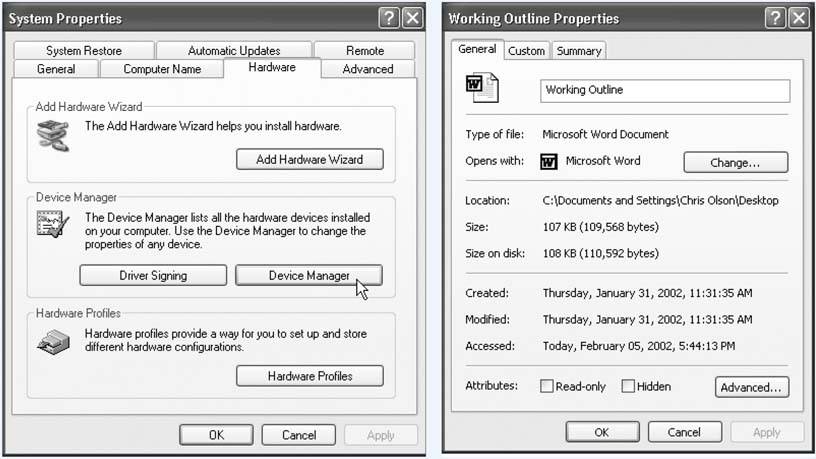Click the Size on disk value 108 KB
This screenshot has height=459, width=816.
[x=601, y=253]
